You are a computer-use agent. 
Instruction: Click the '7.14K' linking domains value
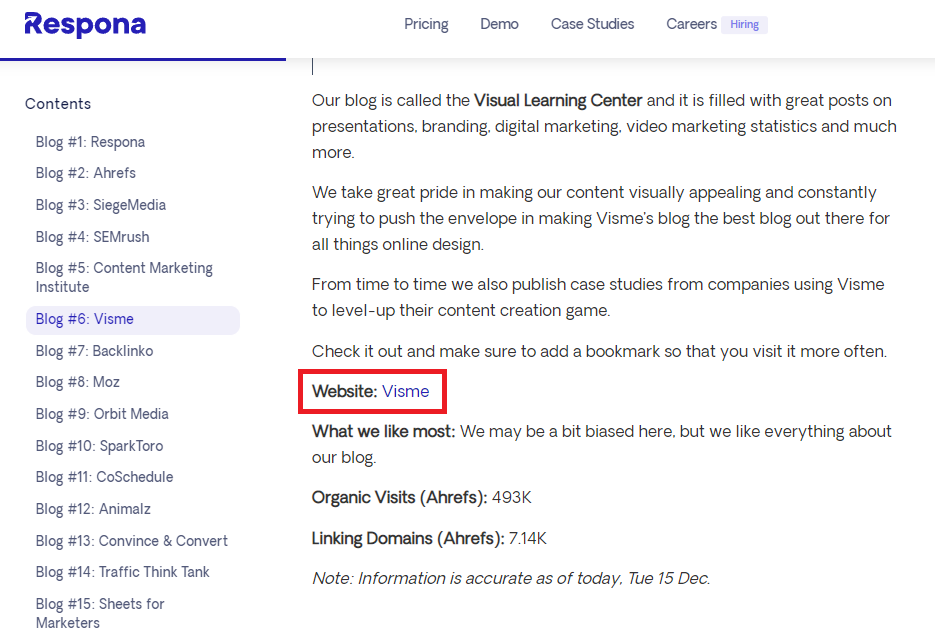click(527, 539)
